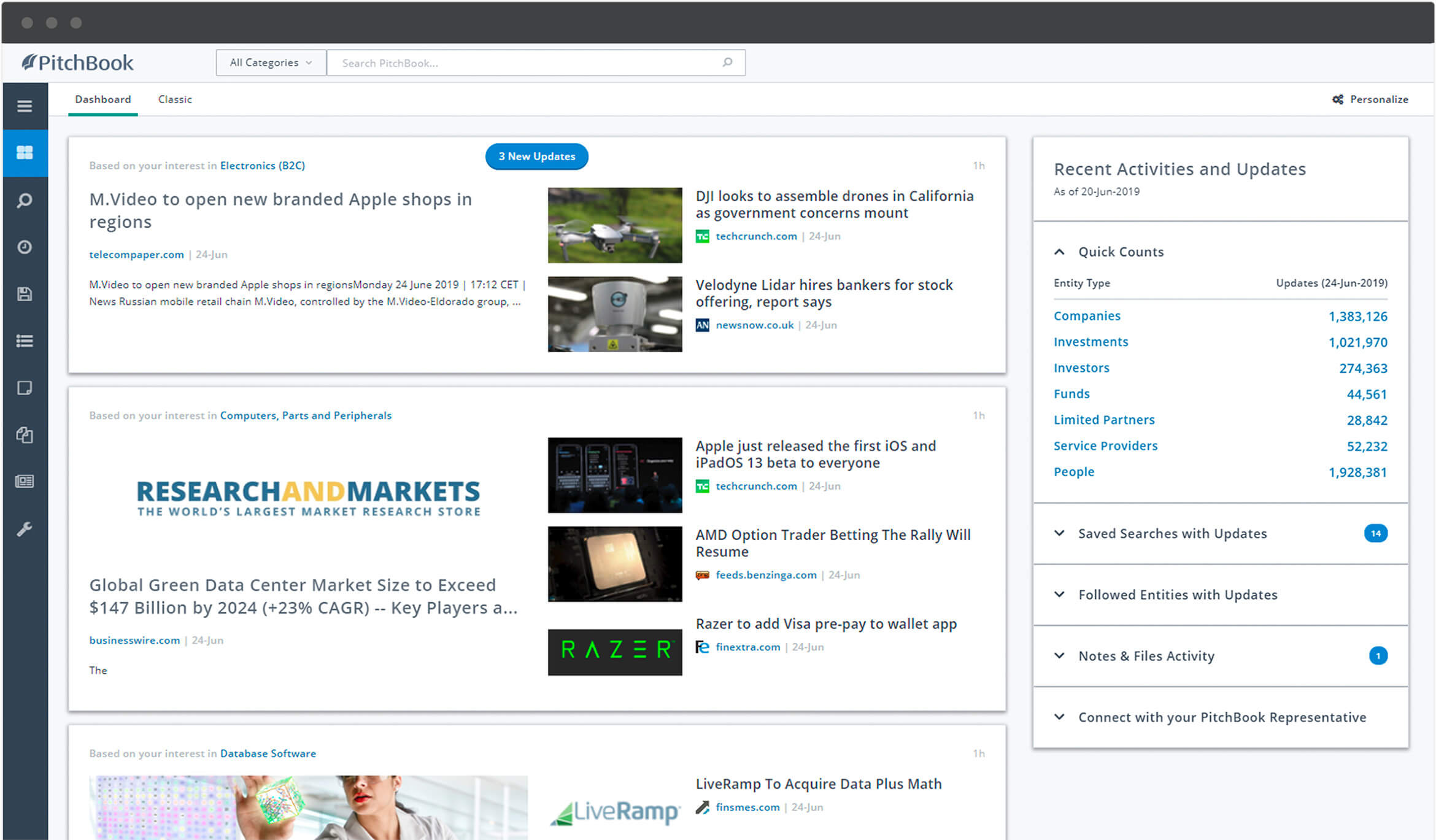The image size is (1436, 840).
Task: Expand Followed Entities with Updates
Action: [1059, 595]
